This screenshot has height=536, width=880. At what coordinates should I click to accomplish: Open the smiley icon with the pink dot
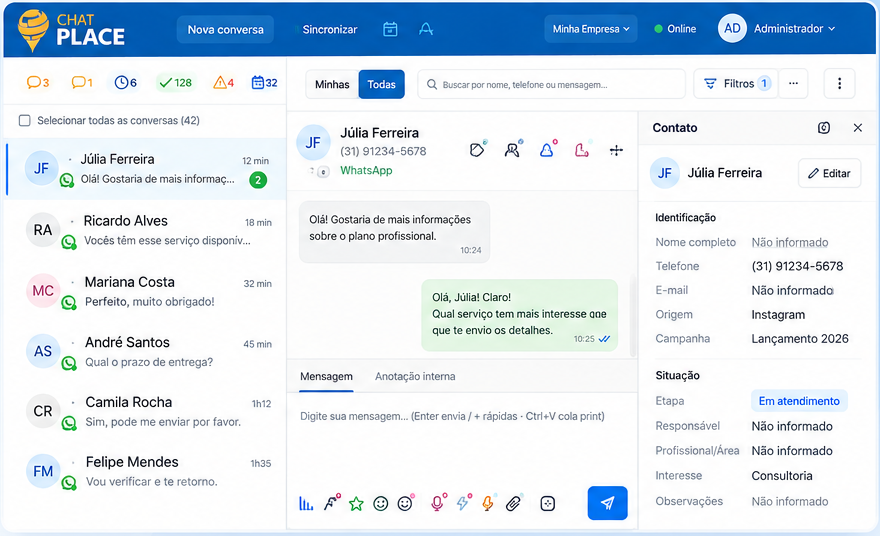pyautogui.click(x=405, y=503)
